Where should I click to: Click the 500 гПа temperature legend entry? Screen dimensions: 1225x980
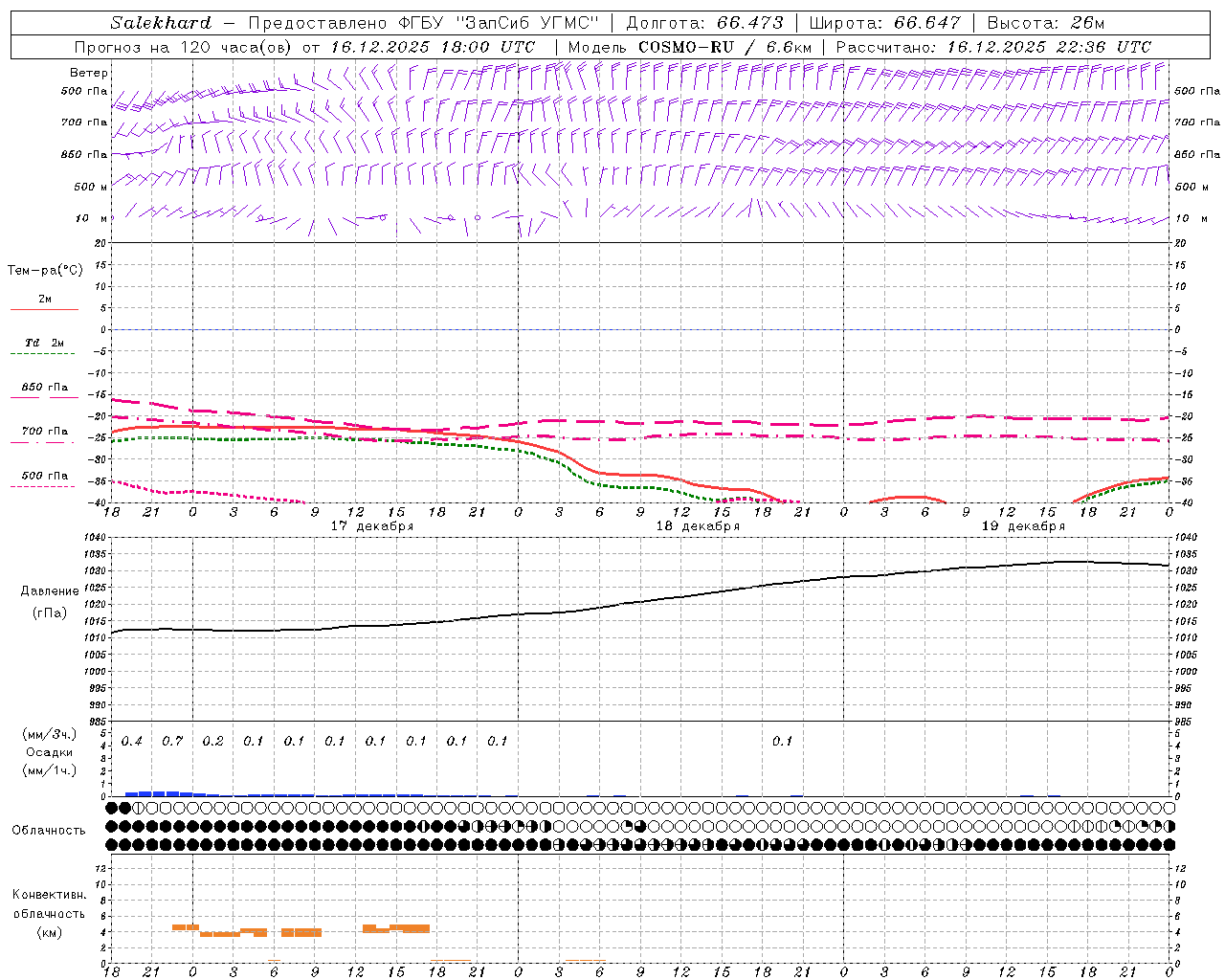(x=44, y=479)
